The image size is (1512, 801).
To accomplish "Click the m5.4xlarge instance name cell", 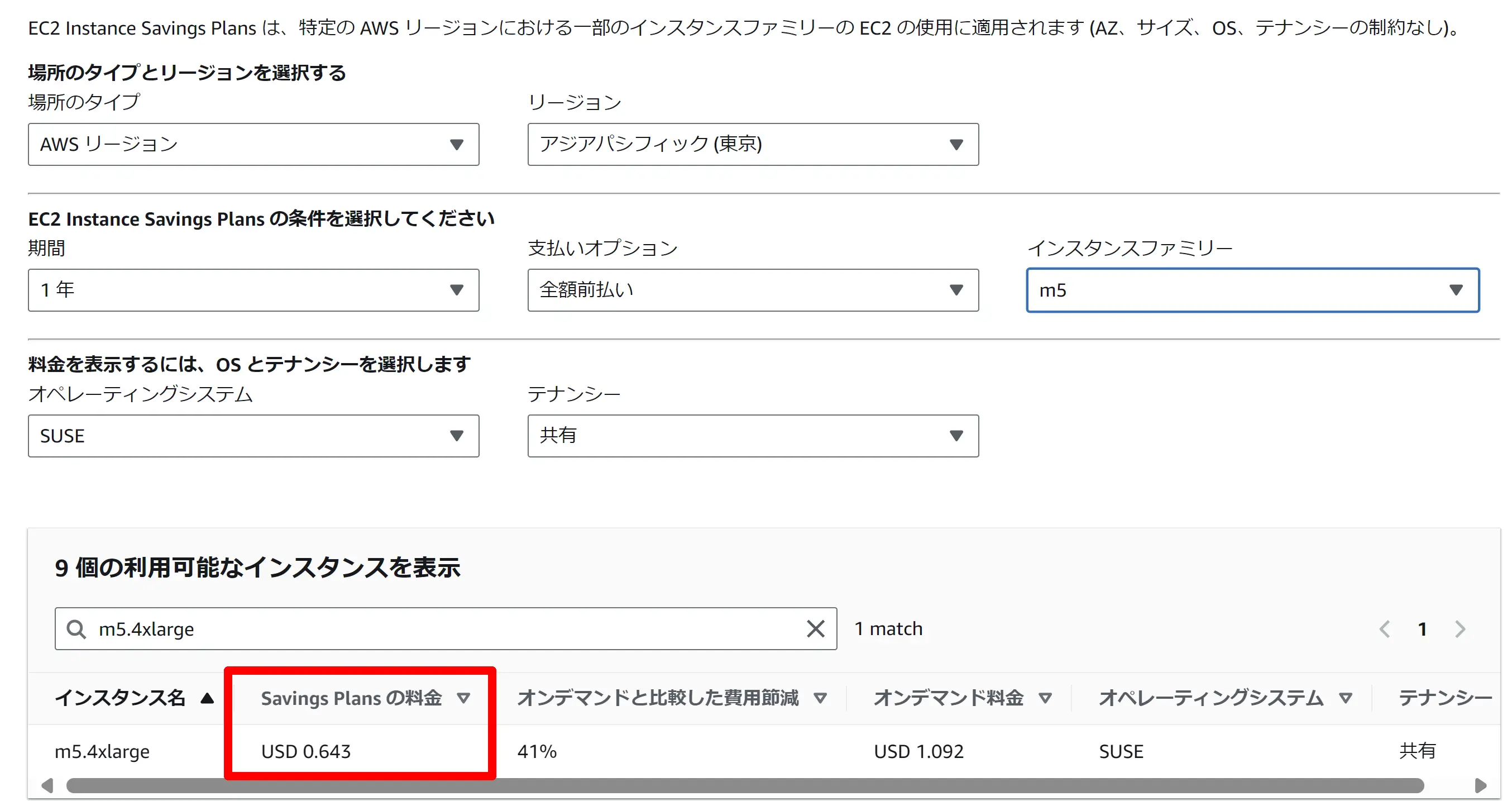I will click(x=102, y=751).
